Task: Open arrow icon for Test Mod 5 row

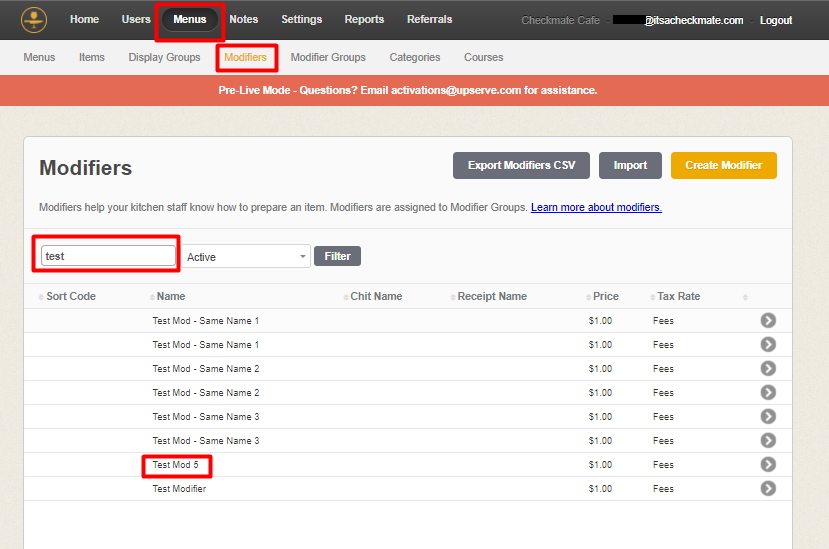Action: pyautogui.click(x=768, y=465)
